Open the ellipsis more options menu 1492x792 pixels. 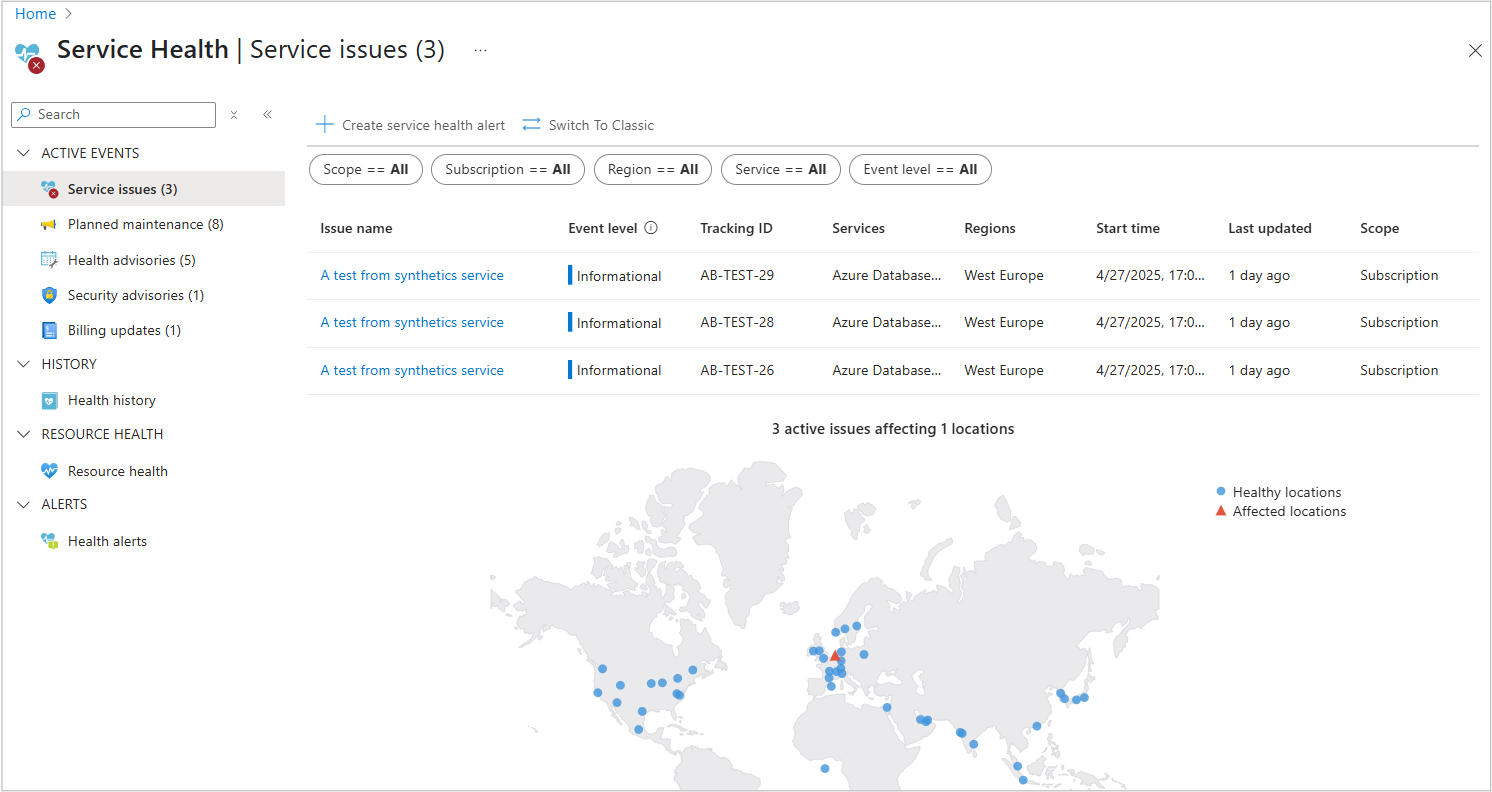(480, 50)
